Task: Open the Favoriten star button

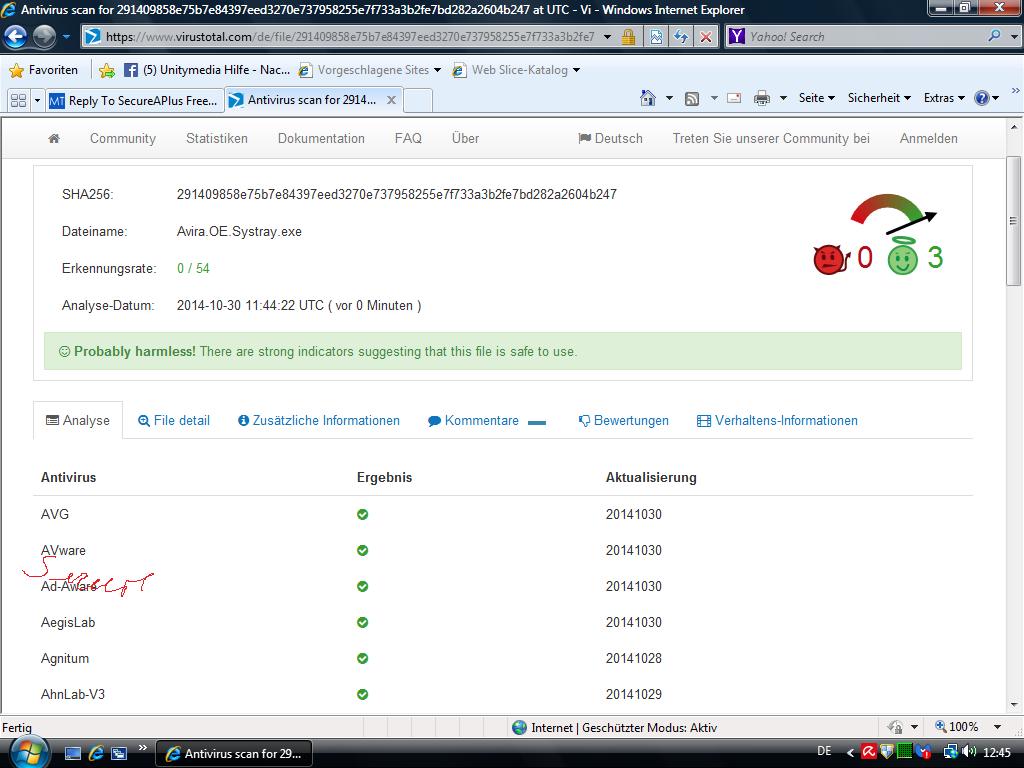Action: pos(44,70)
